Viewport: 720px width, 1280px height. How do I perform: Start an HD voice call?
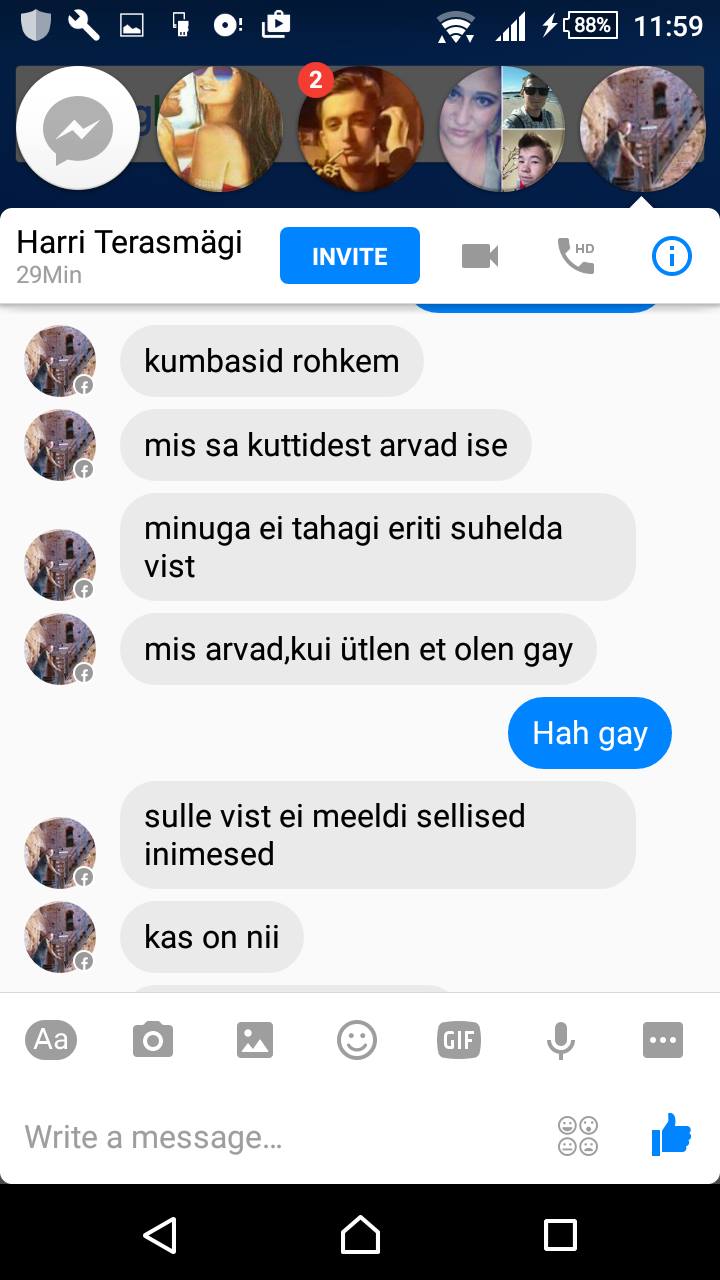[x=575, y=256]
